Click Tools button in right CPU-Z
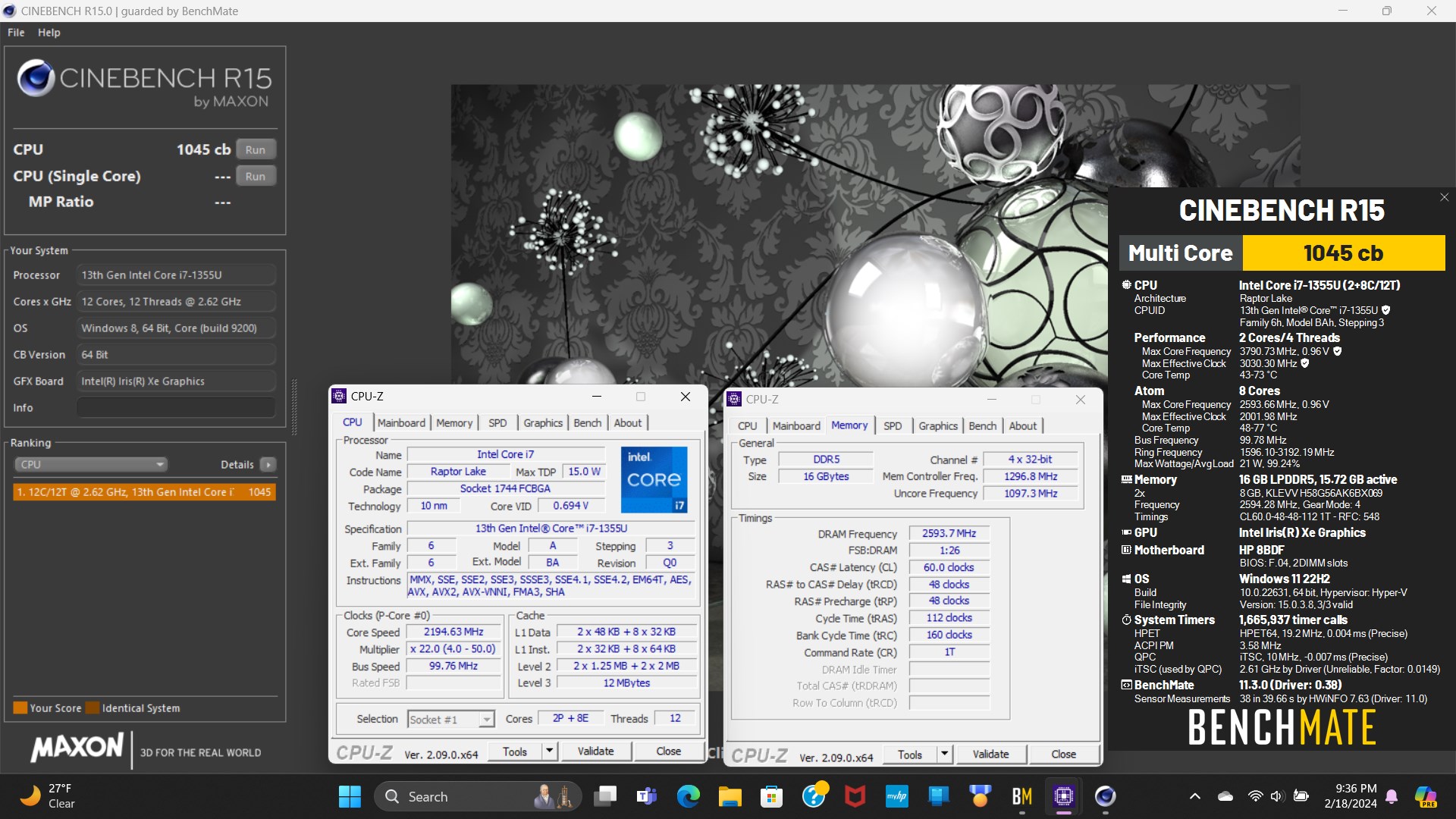Viewport: 1456px width, 819px height. 910,755
